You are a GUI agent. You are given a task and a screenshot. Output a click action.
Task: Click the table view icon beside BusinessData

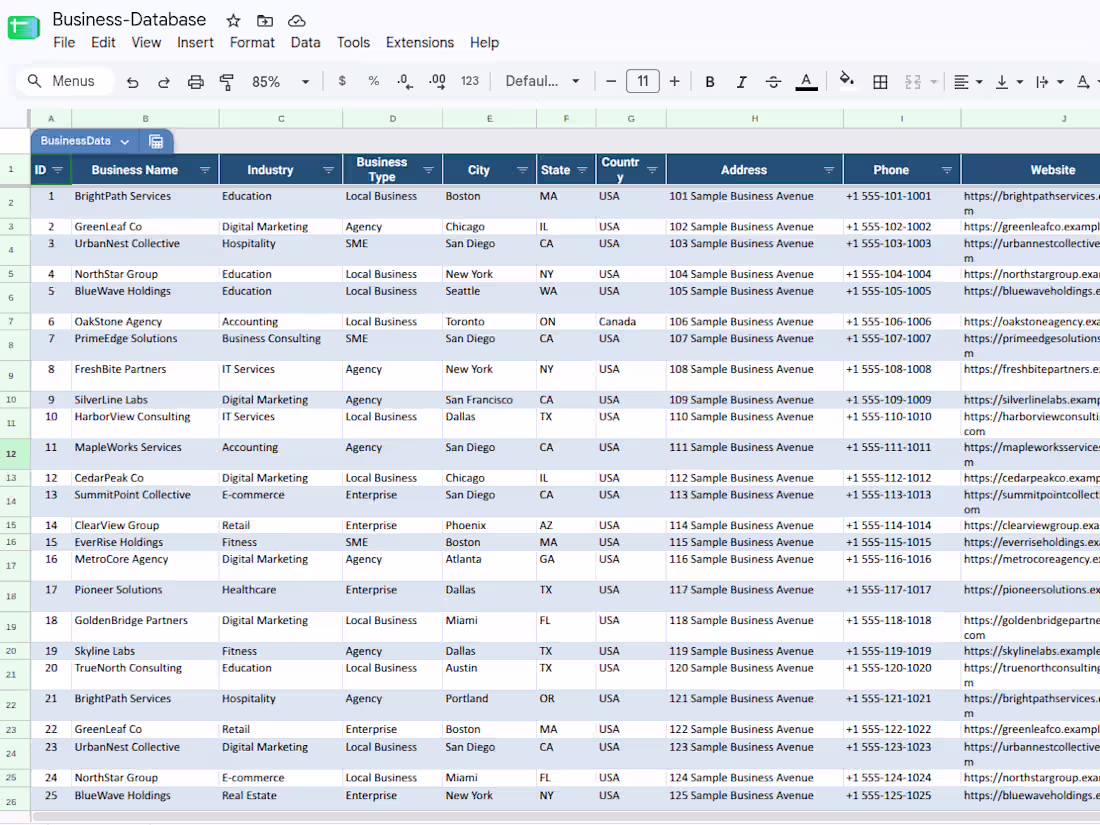[156, 142]
